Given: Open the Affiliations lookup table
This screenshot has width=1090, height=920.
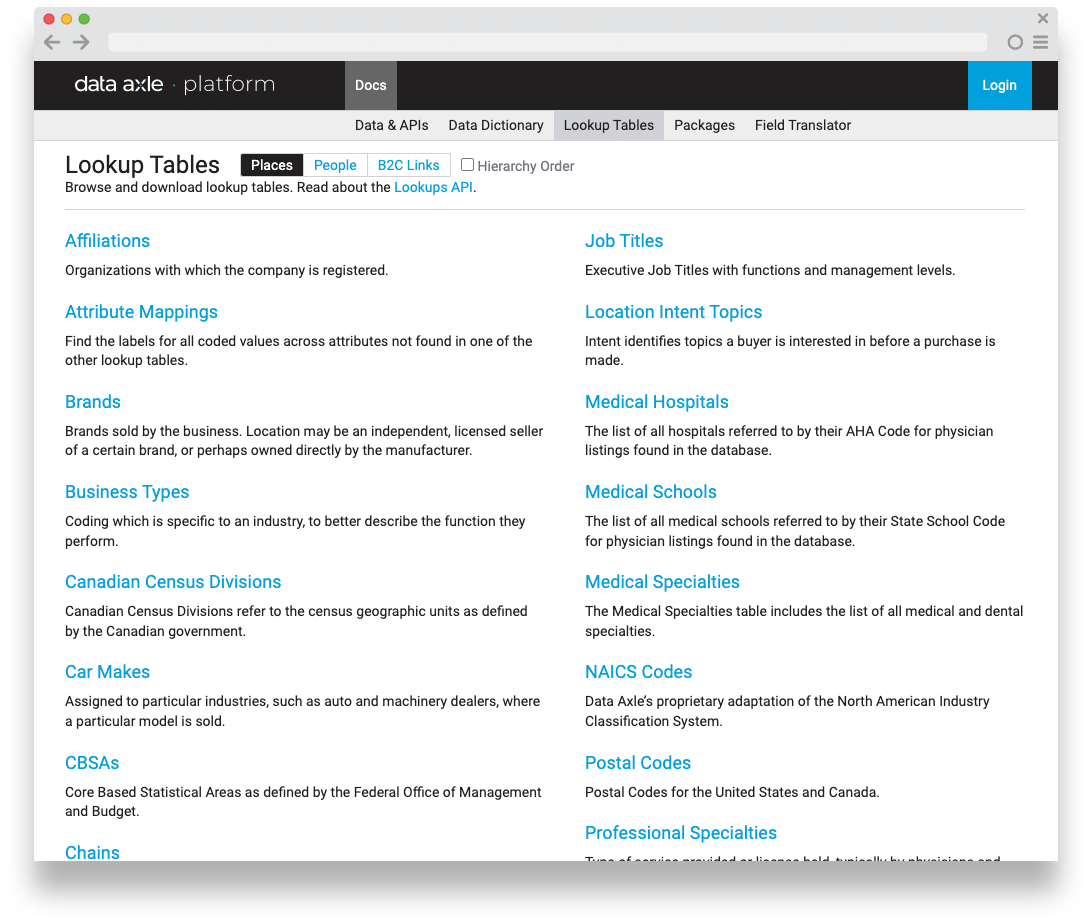Looking at the screenshot, I should click(108, 241).
